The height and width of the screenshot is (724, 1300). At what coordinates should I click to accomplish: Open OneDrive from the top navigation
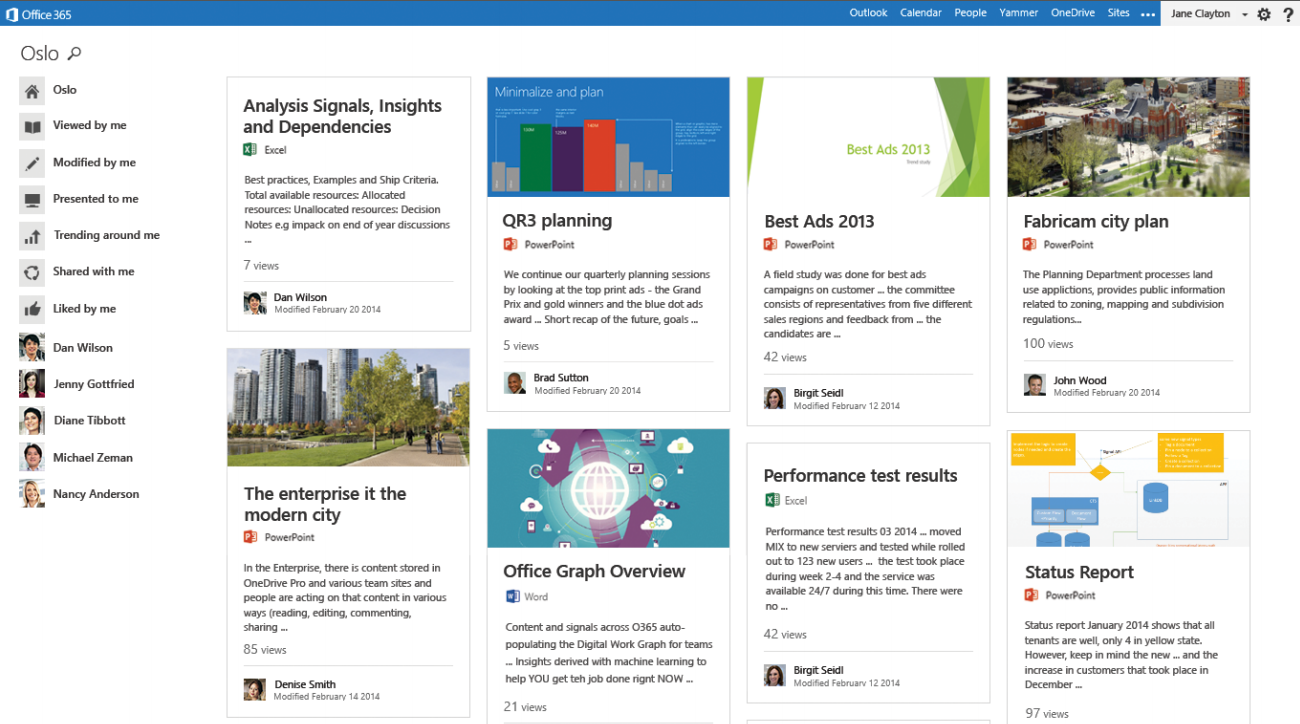click(1073, 13)
